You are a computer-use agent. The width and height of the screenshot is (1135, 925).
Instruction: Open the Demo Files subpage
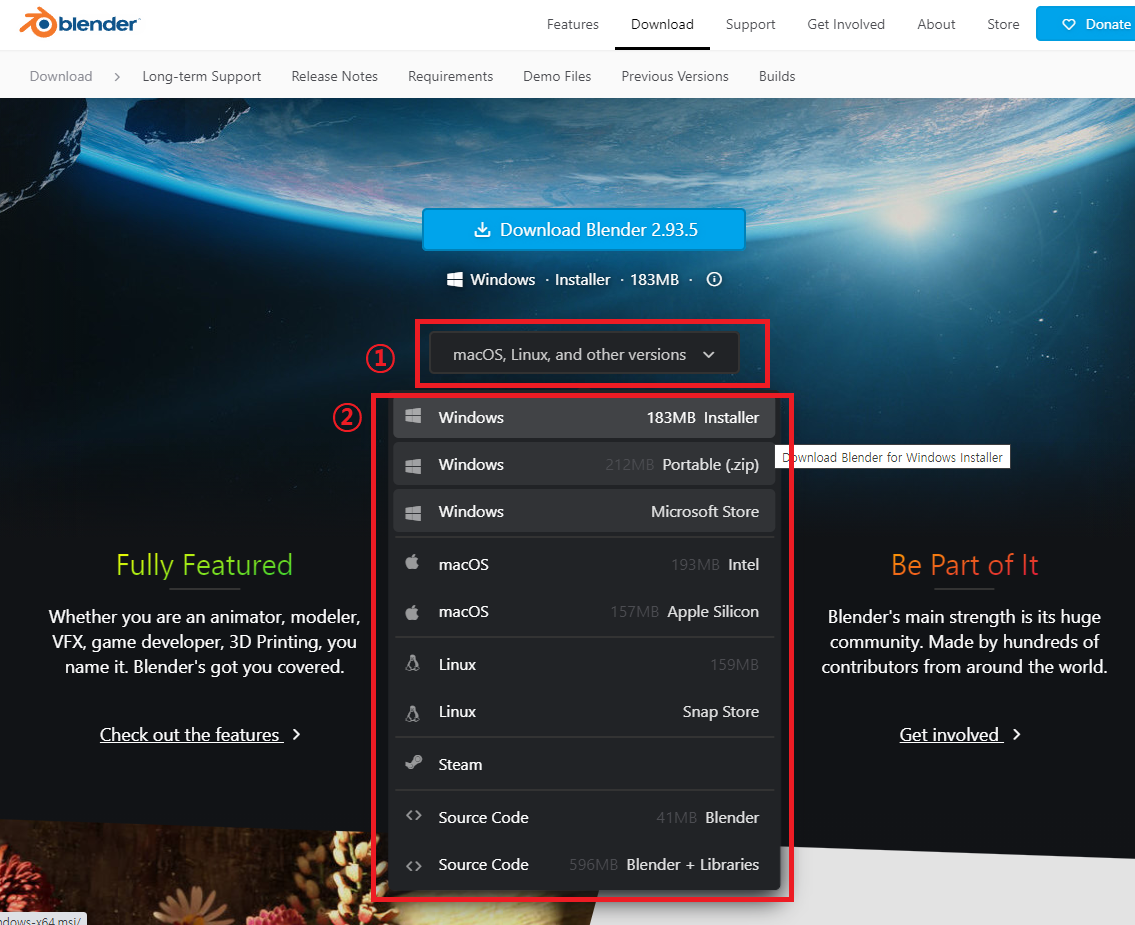point(557,77)
